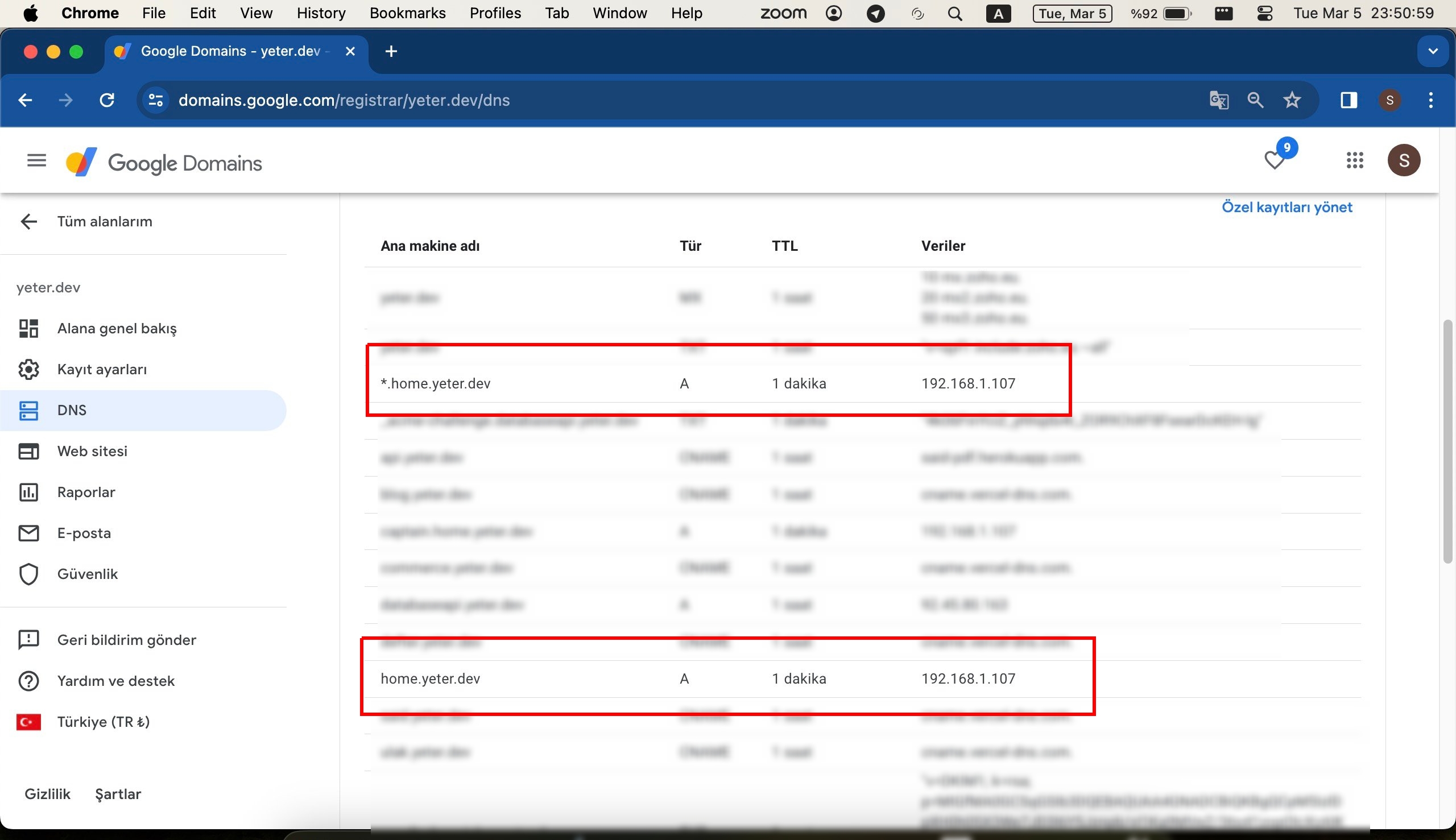Open Alana genel bakış page

click(x=117, y=328)
